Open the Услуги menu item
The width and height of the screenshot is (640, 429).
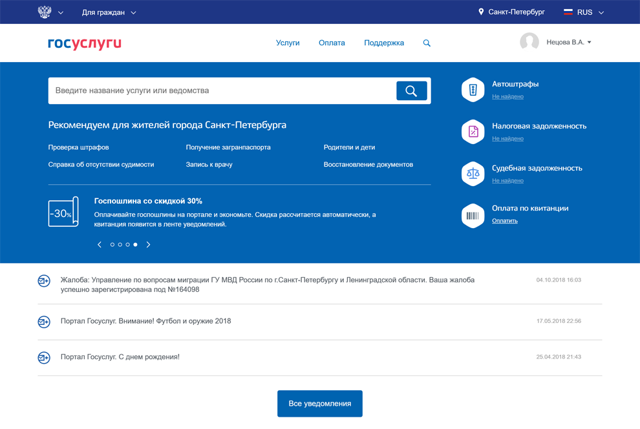point(287,43)
